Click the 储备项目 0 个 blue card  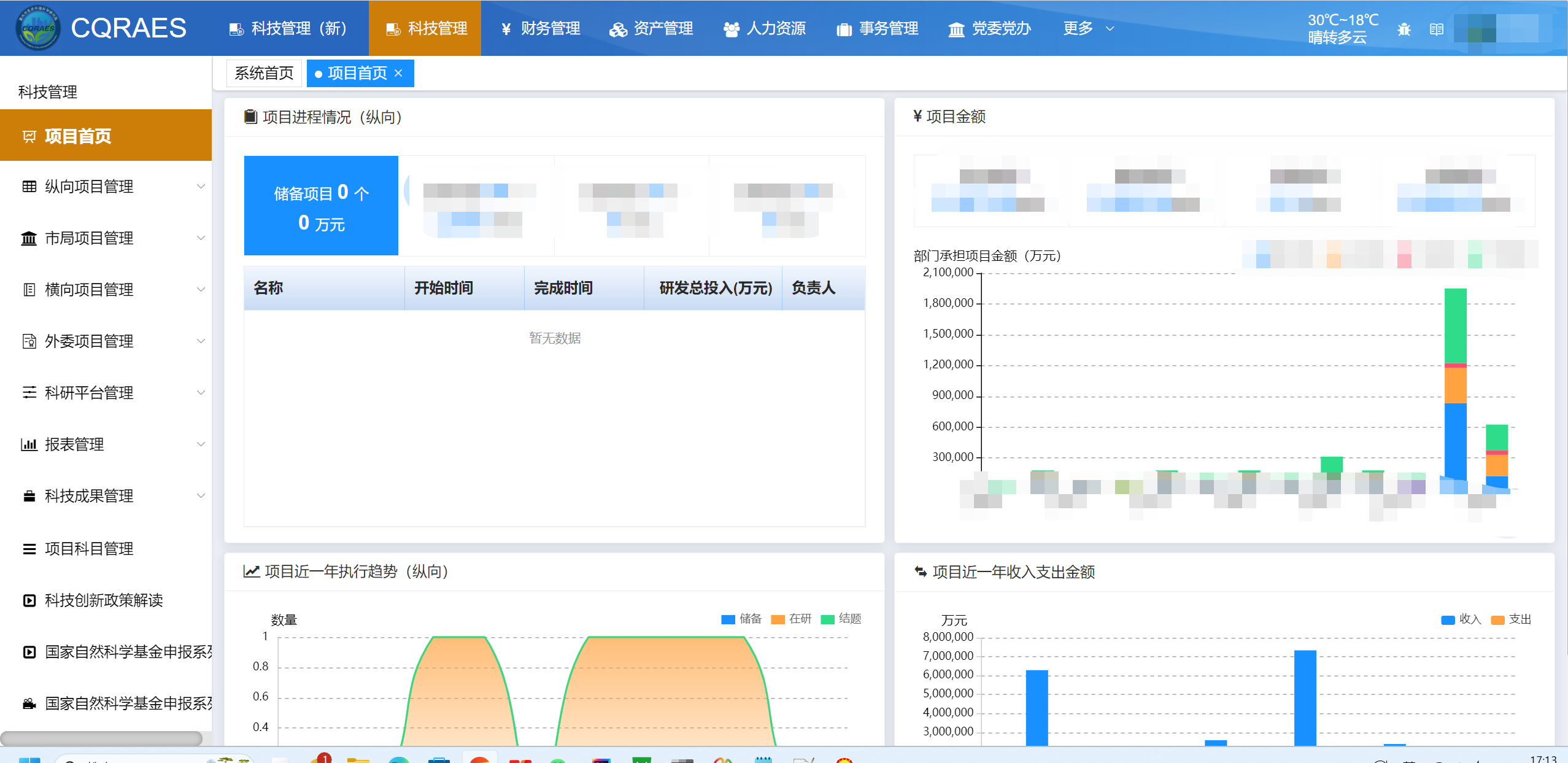[321, 206]
